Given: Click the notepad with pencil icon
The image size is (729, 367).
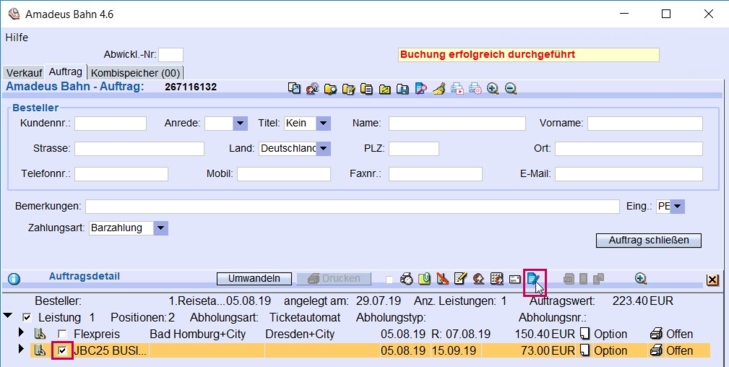Looking at the screenshot, I should tap(460, 279).
